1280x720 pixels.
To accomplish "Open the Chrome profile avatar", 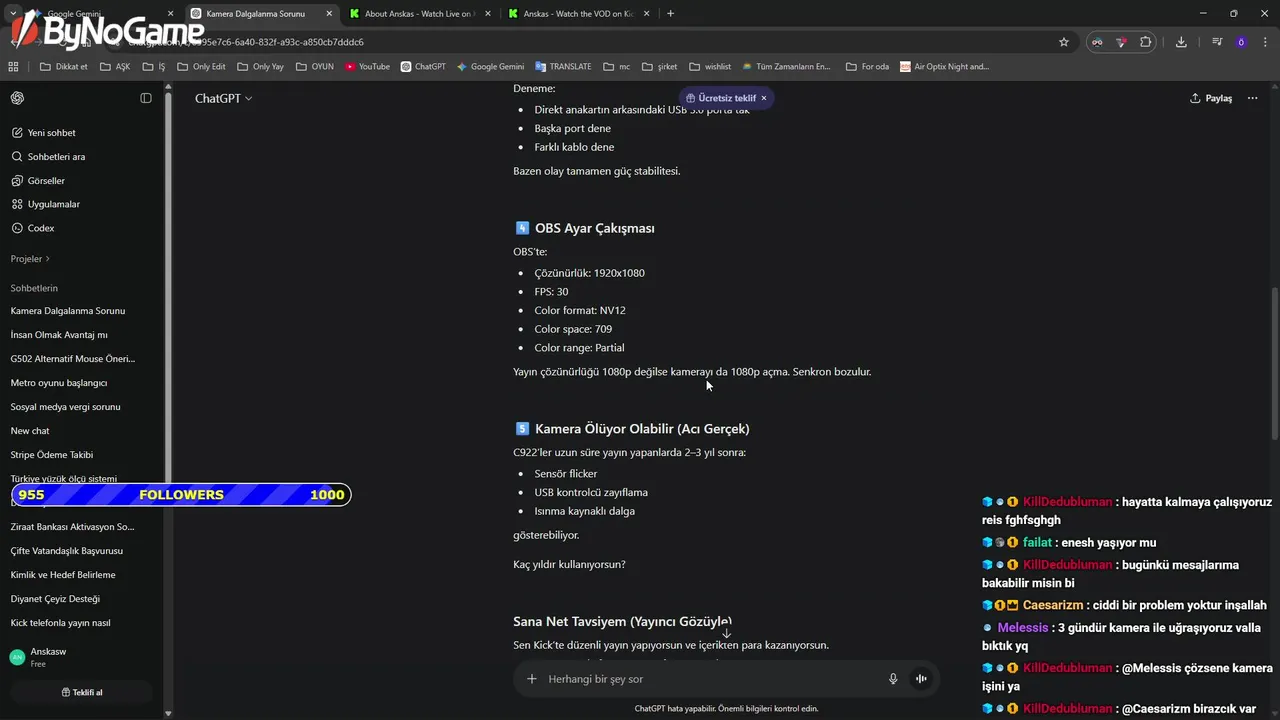I will pos(1241,42).
